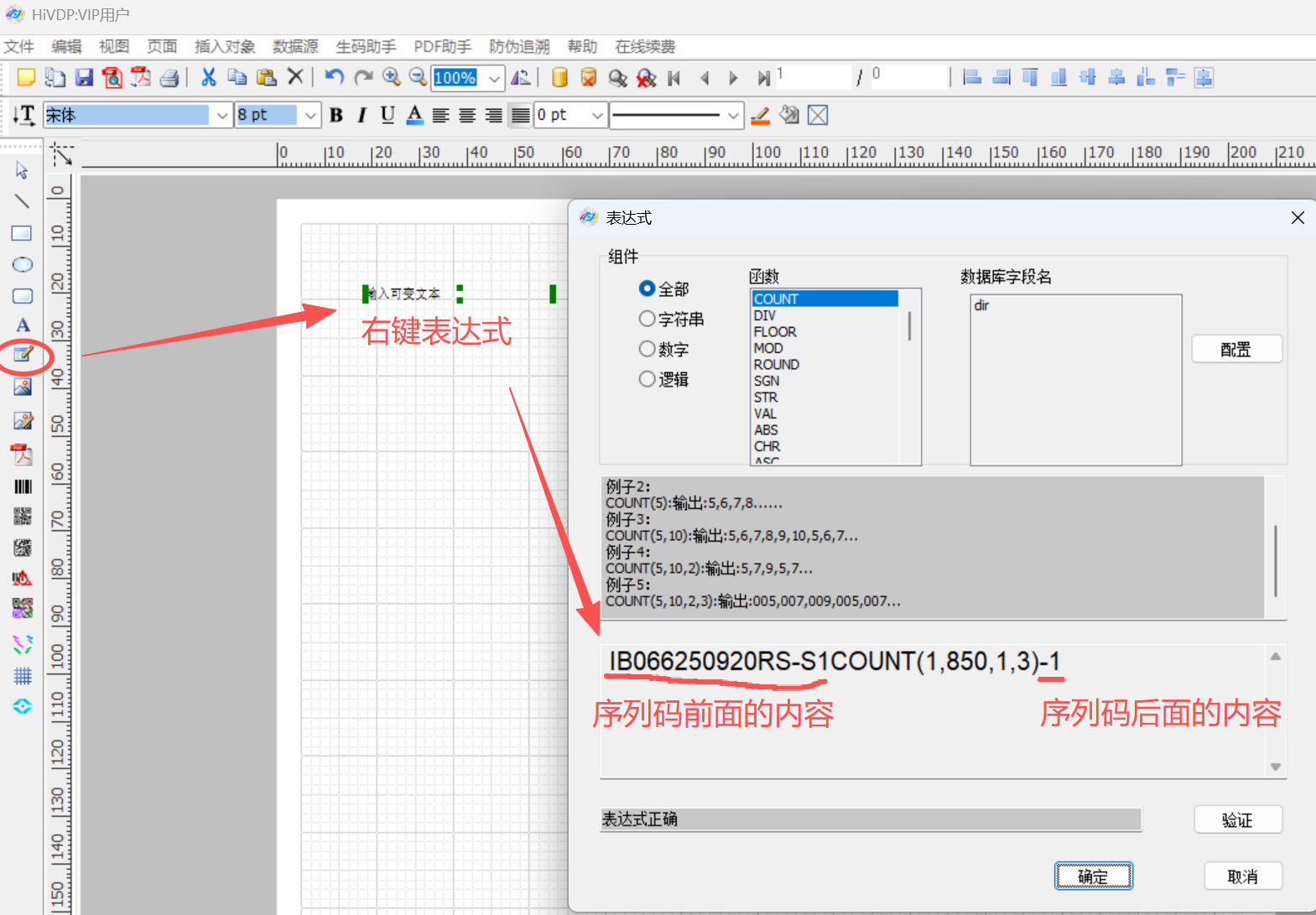
Task: Open the 数据源 menu
Action: click(x=295, y=47)
